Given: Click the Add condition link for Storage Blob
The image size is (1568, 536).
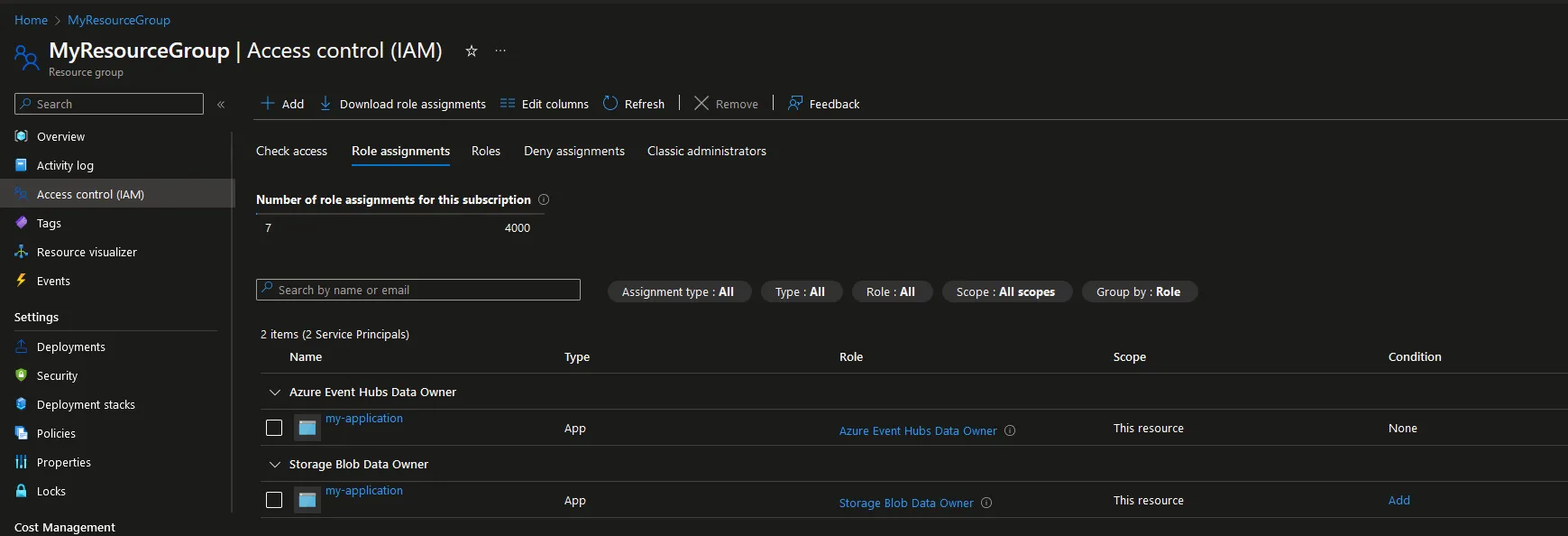Looking at the screenshot, I should [1399, 500].
